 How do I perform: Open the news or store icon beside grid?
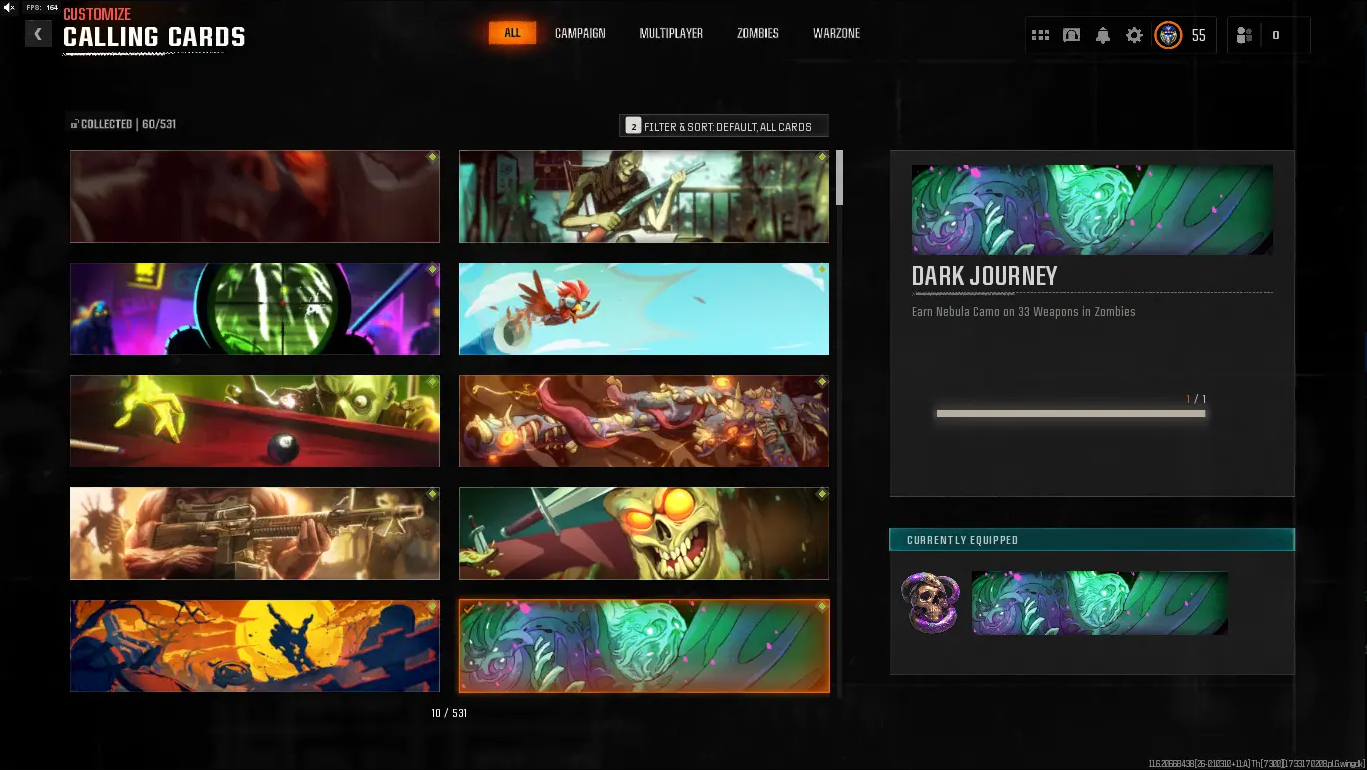click(x=1071, y=35)
